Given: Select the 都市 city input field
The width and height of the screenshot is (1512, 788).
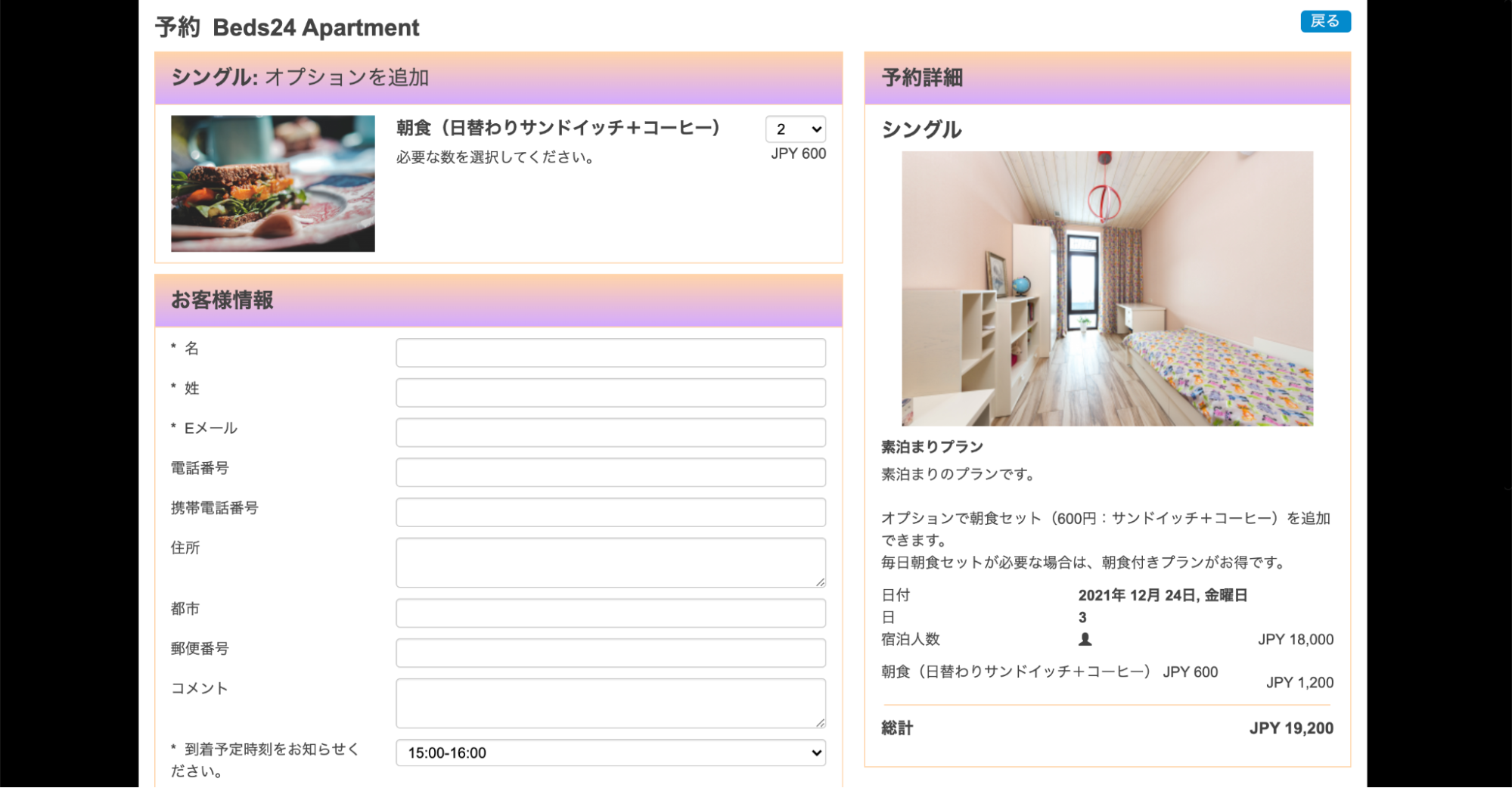Looking at the screenshot, I should [x=610, y=613].
